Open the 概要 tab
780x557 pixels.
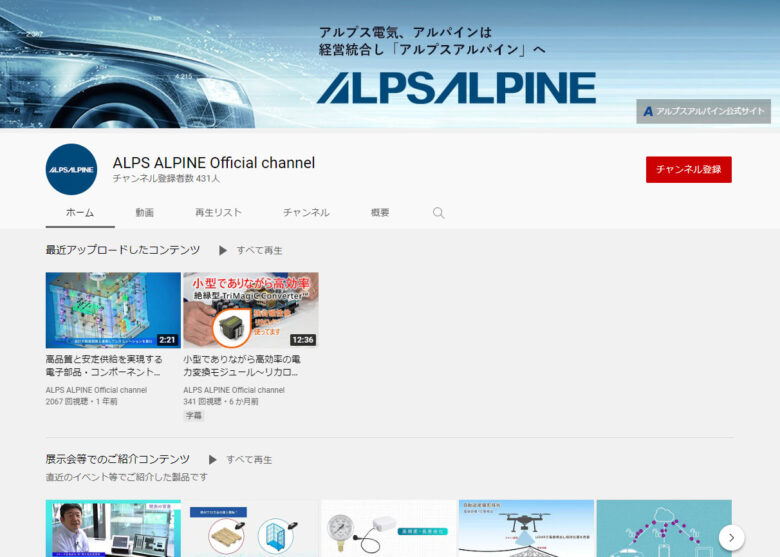click(x=380, y=213)
